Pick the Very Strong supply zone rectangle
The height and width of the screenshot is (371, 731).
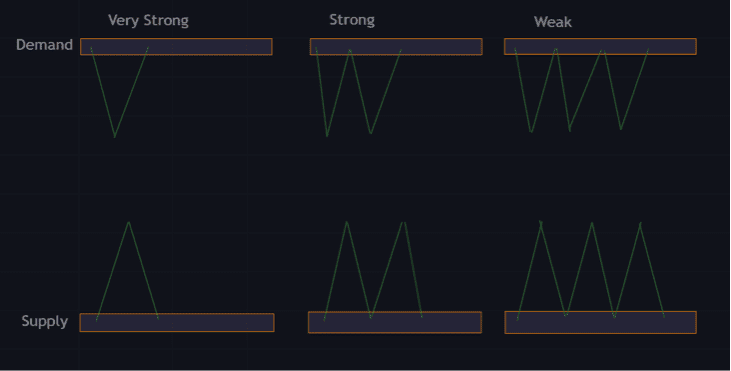click(177, 323)
